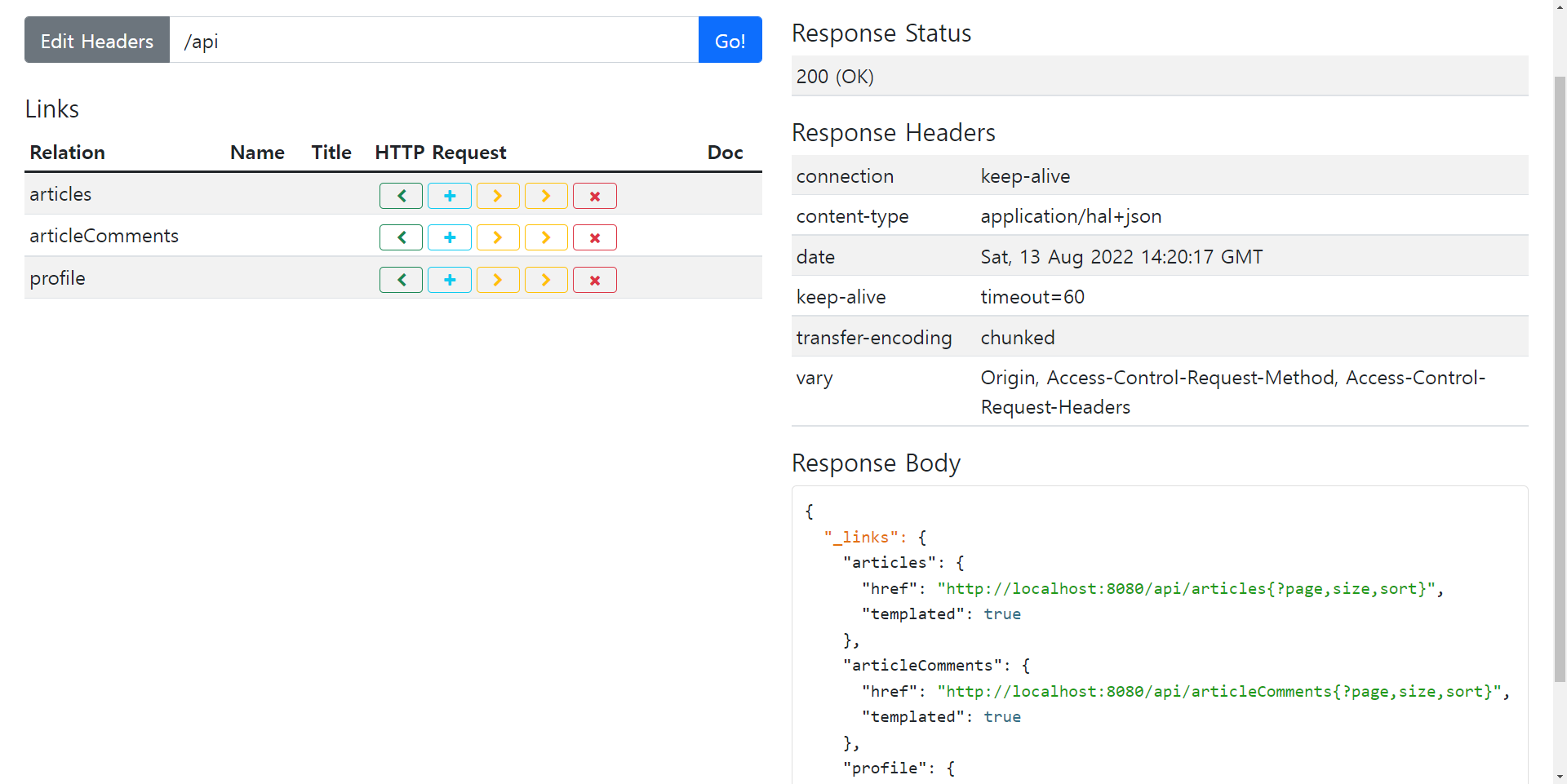Click the PUT button for profile
Viewport: 1567px width, 784px height.
(498, 280)
